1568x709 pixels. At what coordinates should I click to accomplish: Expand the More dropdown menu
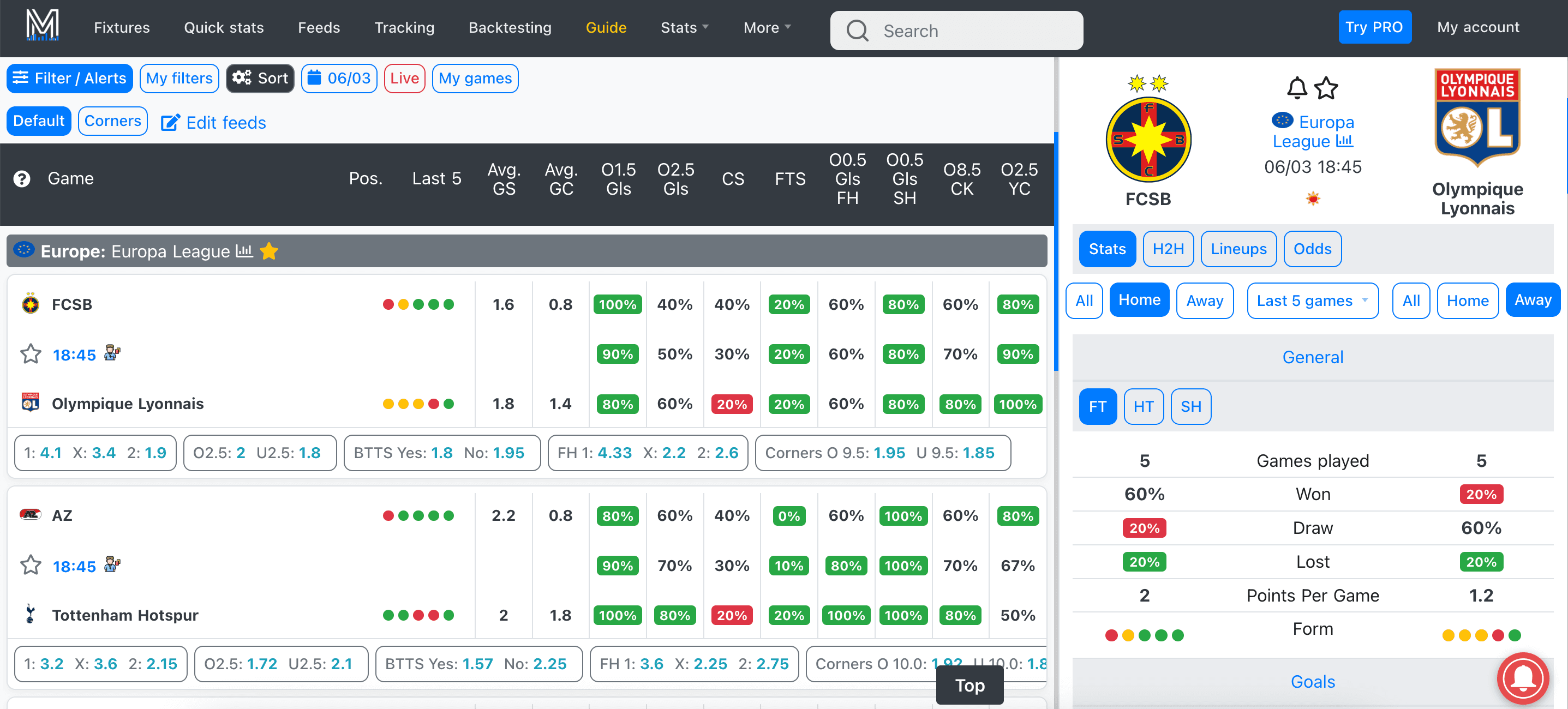pos(767,27)
